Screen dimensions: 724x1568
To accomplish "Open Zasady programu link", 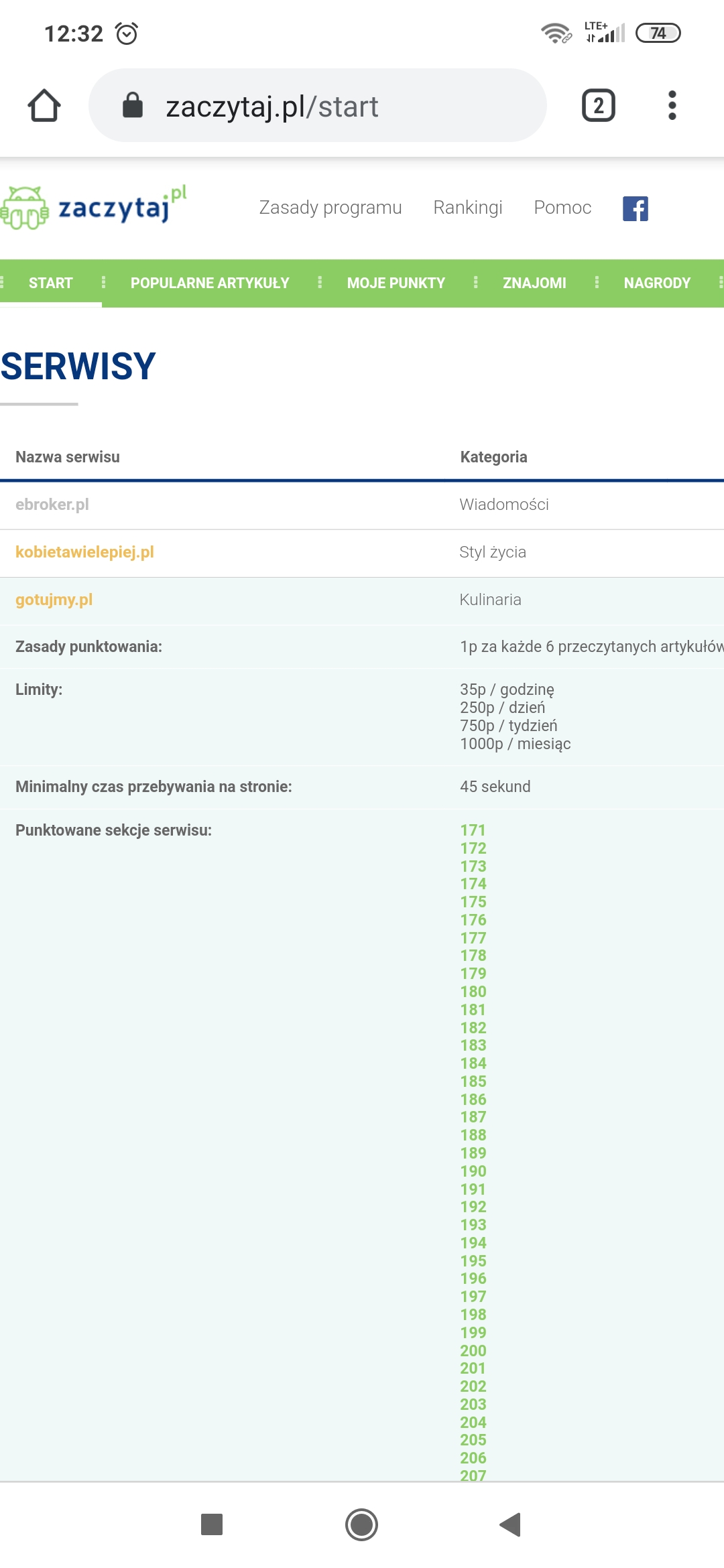I will tap(330, 208).
